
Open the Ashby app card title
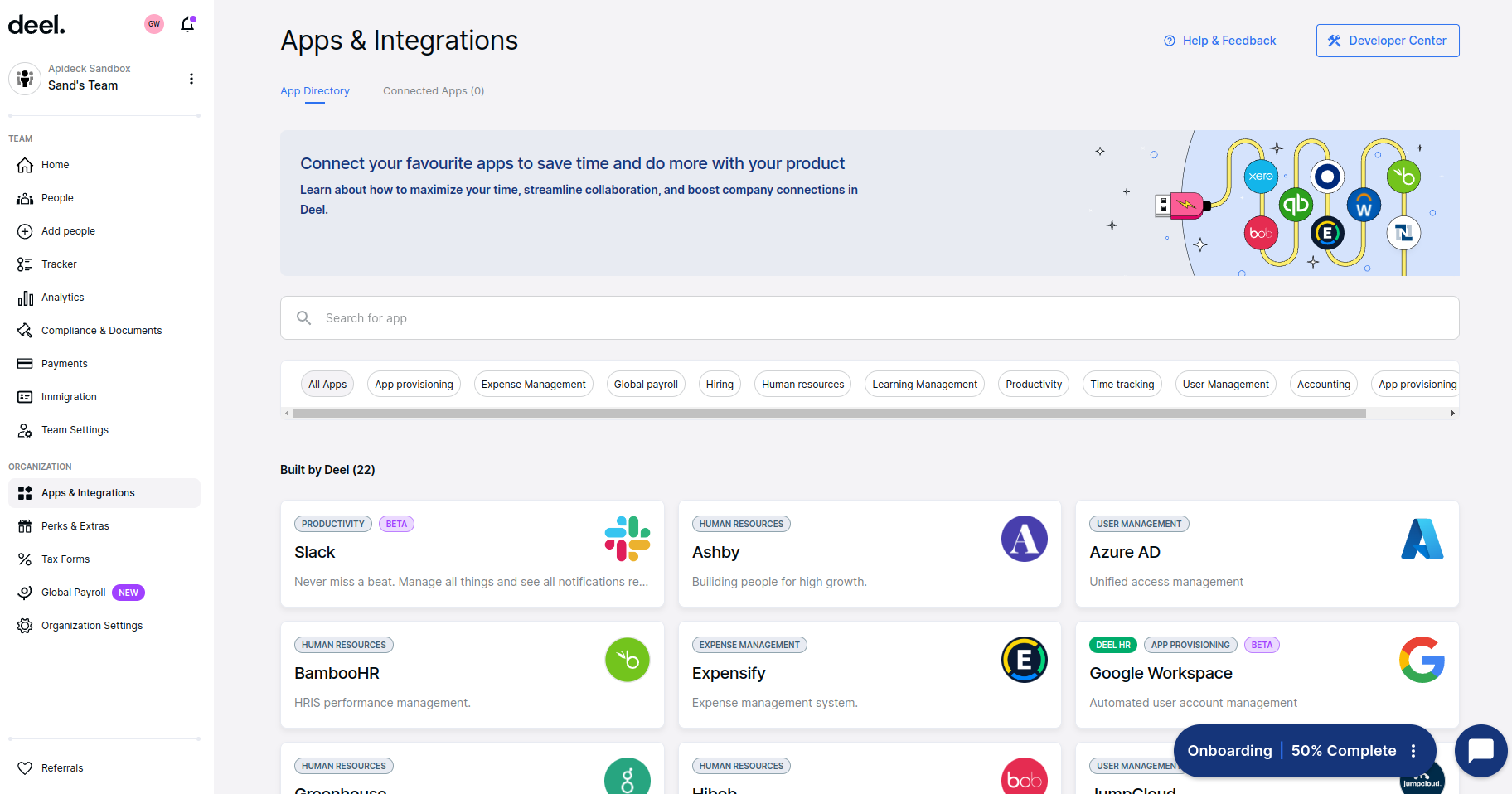[716, 553]
